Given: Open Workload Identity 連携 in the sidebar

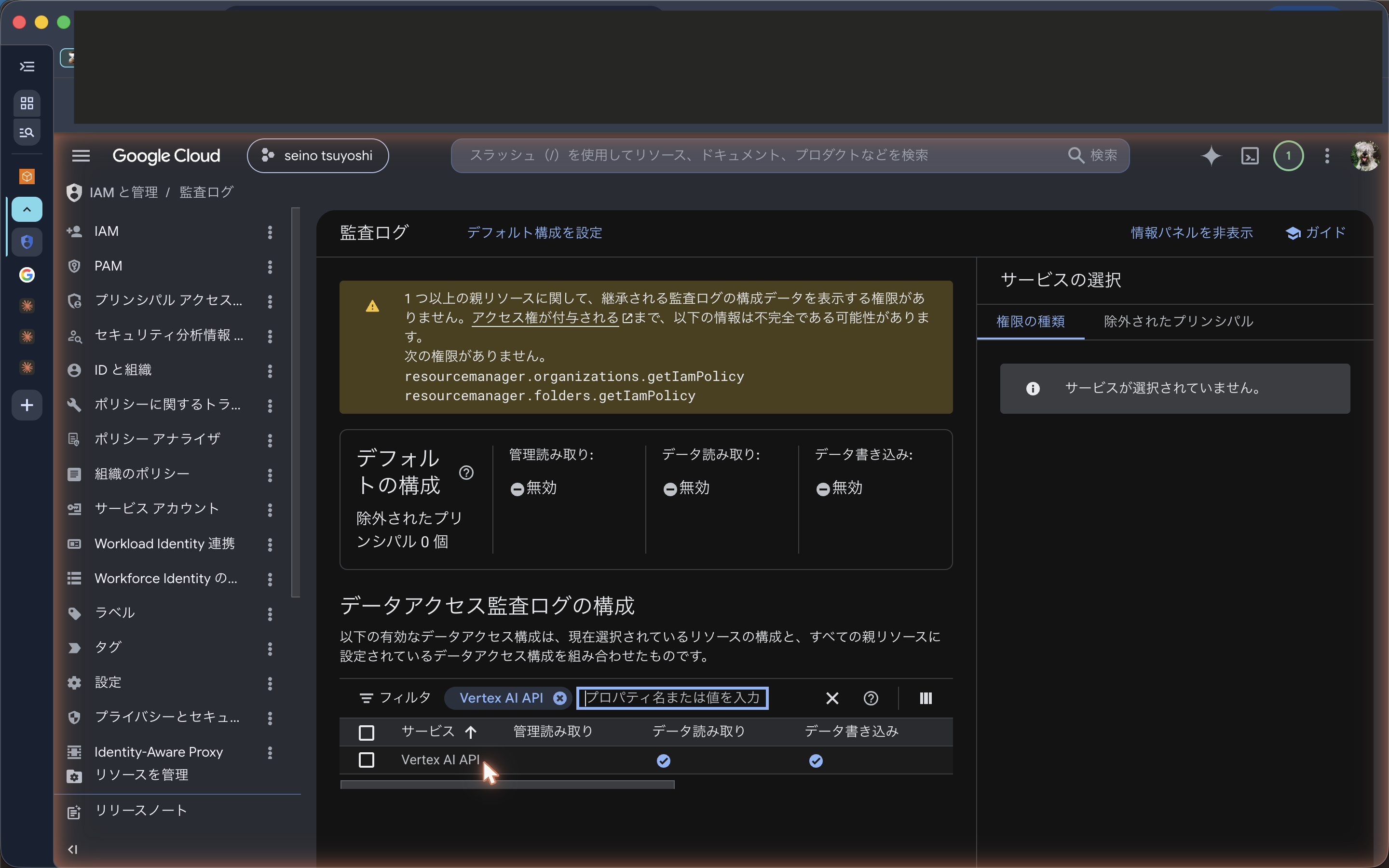Looking at the screenshot, I should coord(165,543).
